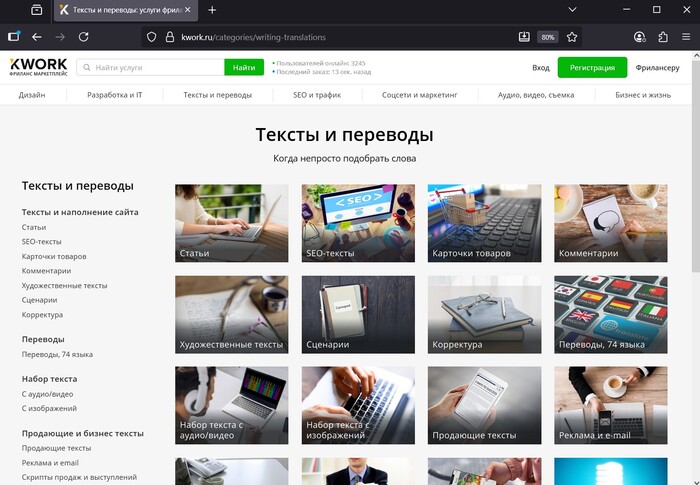Open the Карточки товаров category thumbnail

pyautogui.click(x=484, y=223)
